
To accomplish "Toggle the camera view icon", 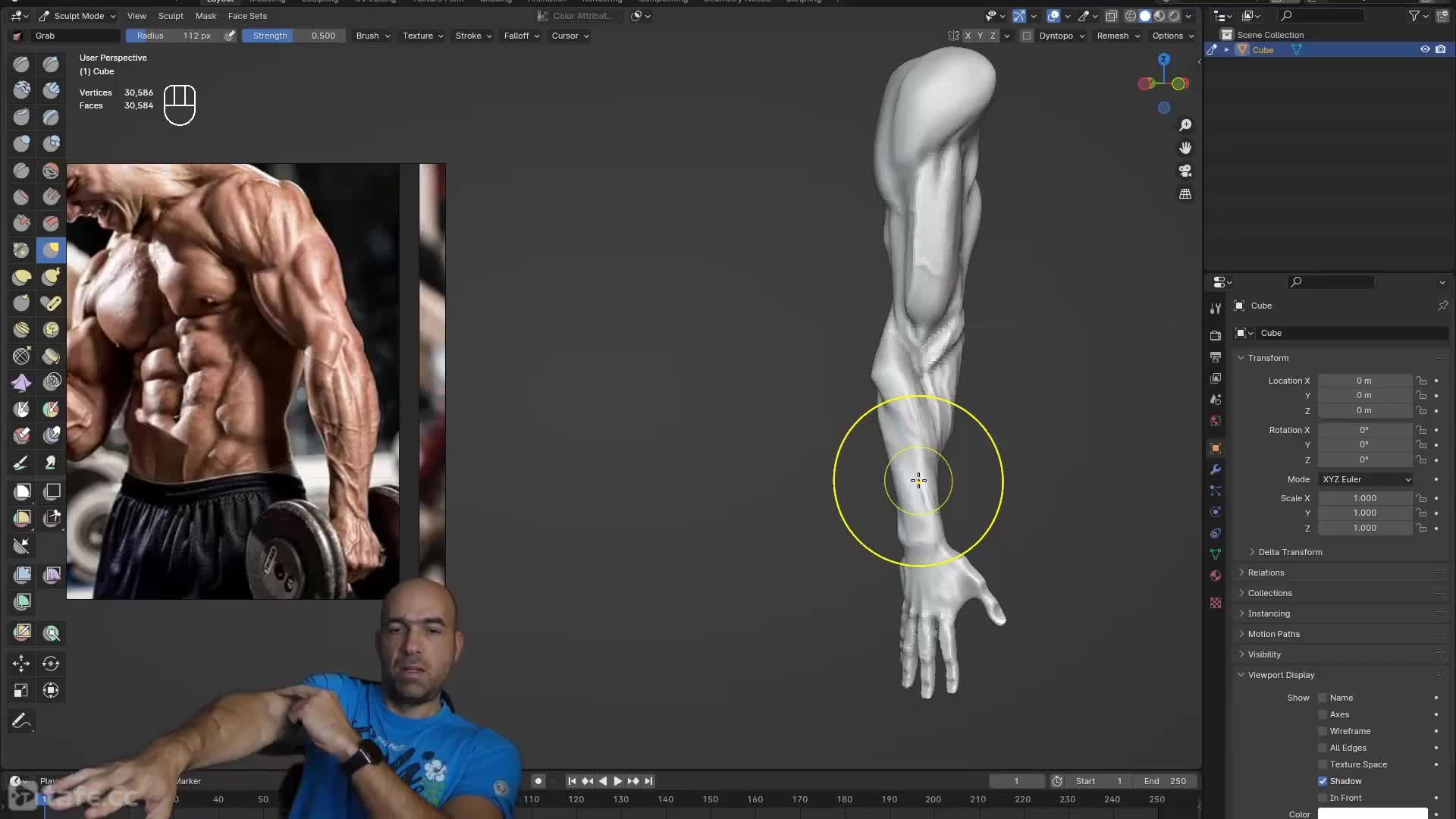I will pos(1185,171).
